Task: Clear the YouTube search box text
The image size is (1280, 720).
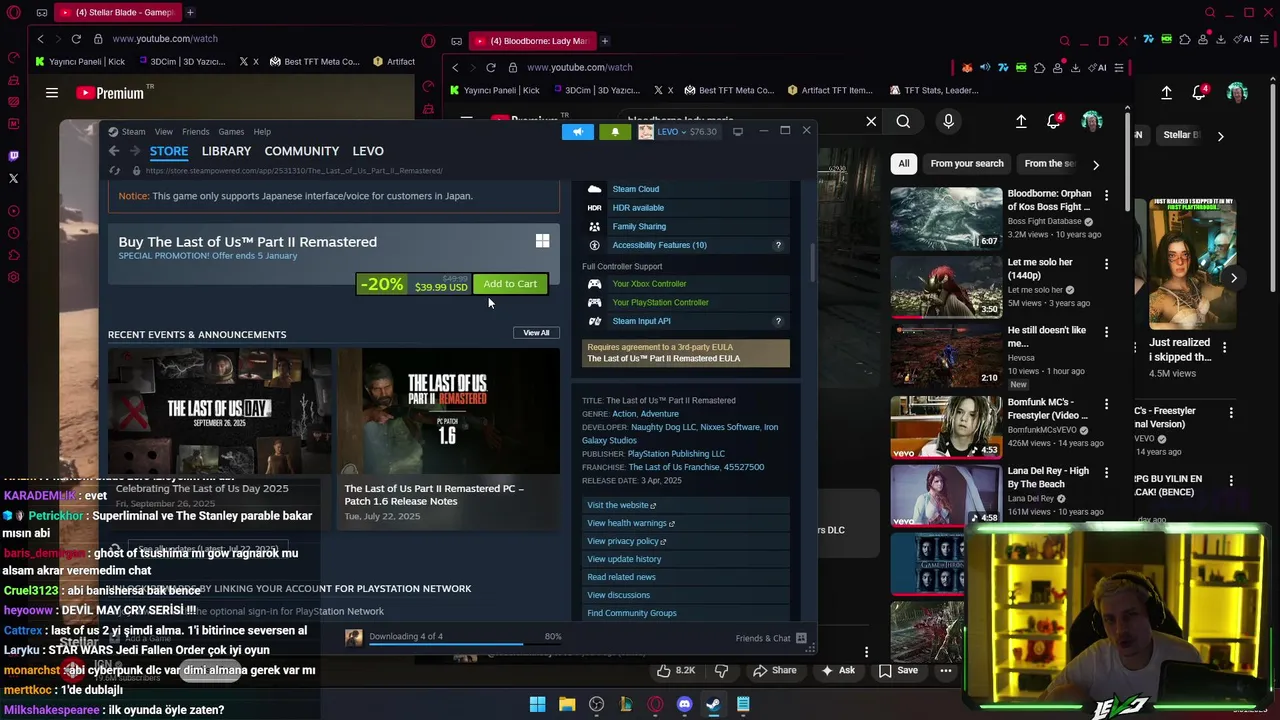Action: click(871, 122)
